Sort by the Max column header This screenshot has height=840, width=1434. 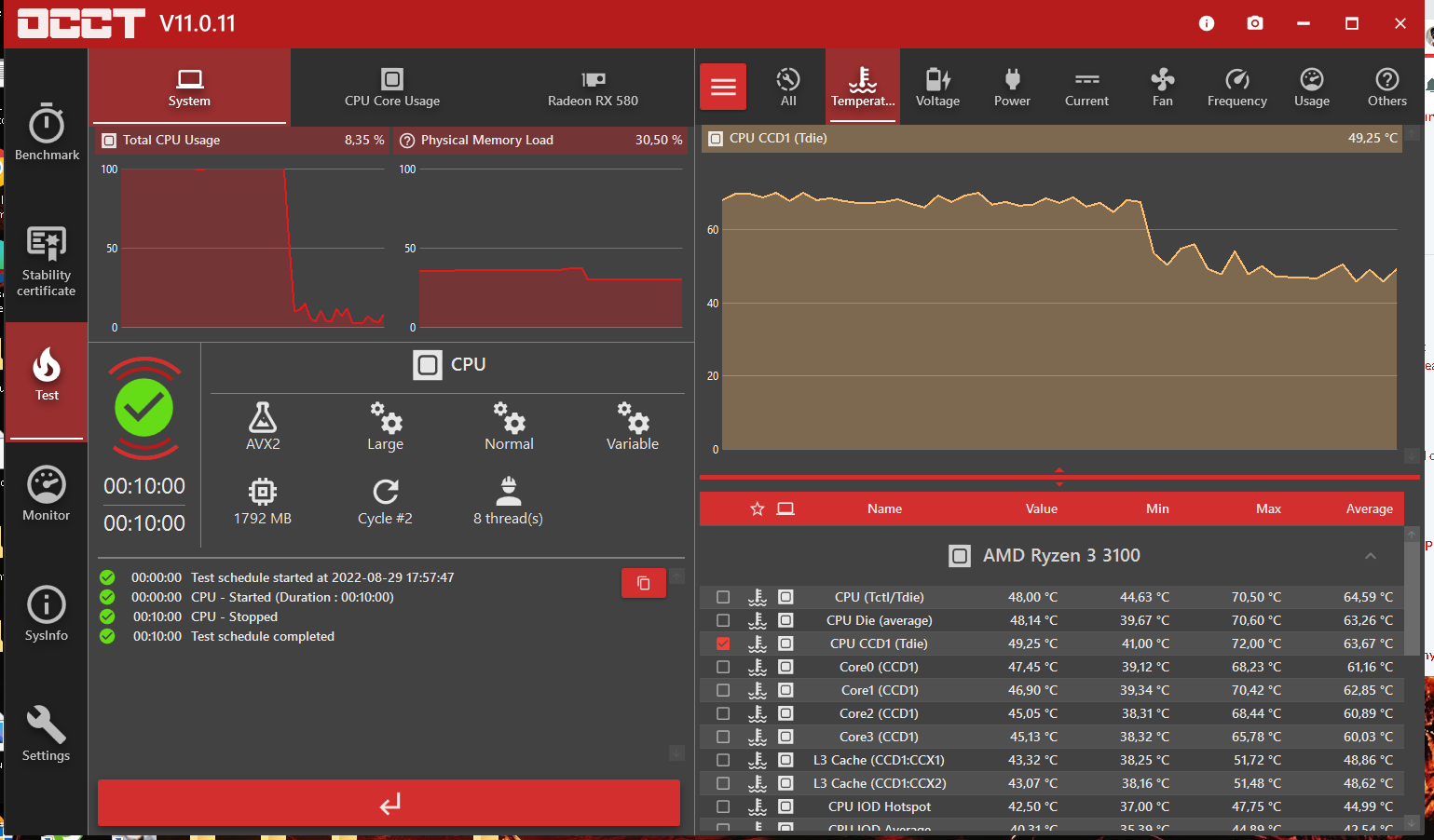coord(1268,508)
